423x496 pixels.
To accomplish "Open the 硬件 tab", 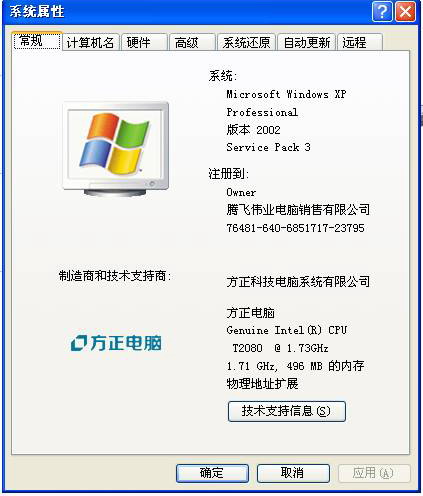I will pos(144,42).
